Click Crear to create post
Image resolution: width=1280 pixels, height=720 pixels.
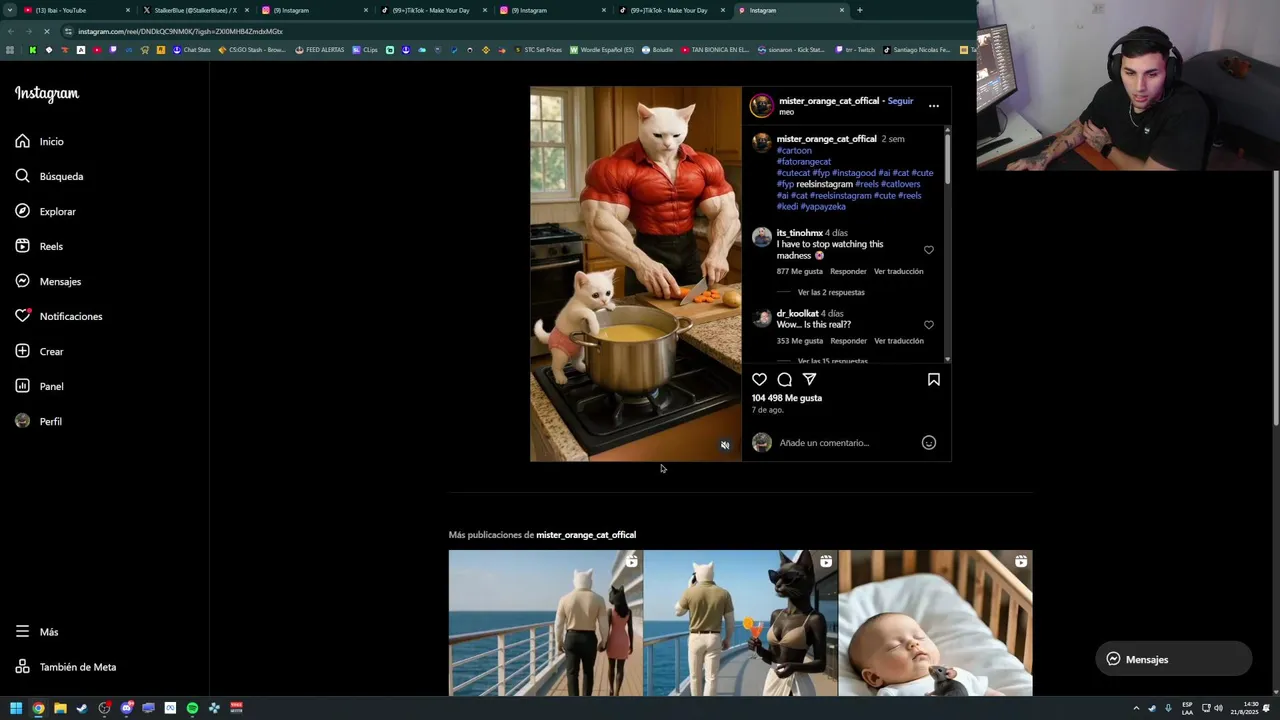39,351
